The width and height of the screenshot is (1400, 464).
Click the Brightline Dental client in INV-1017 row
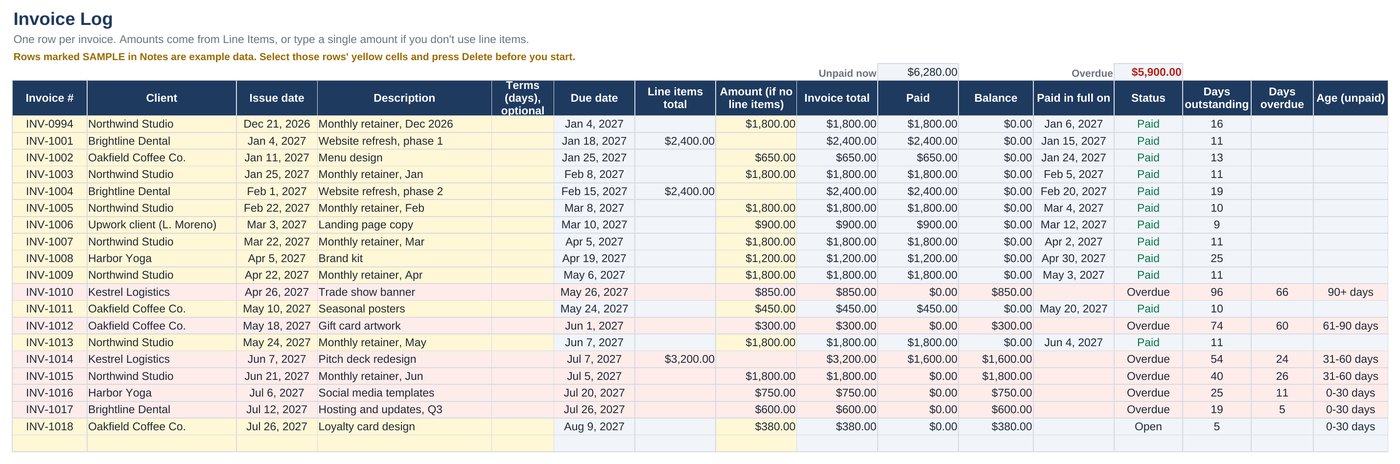[x=161, y=409]
